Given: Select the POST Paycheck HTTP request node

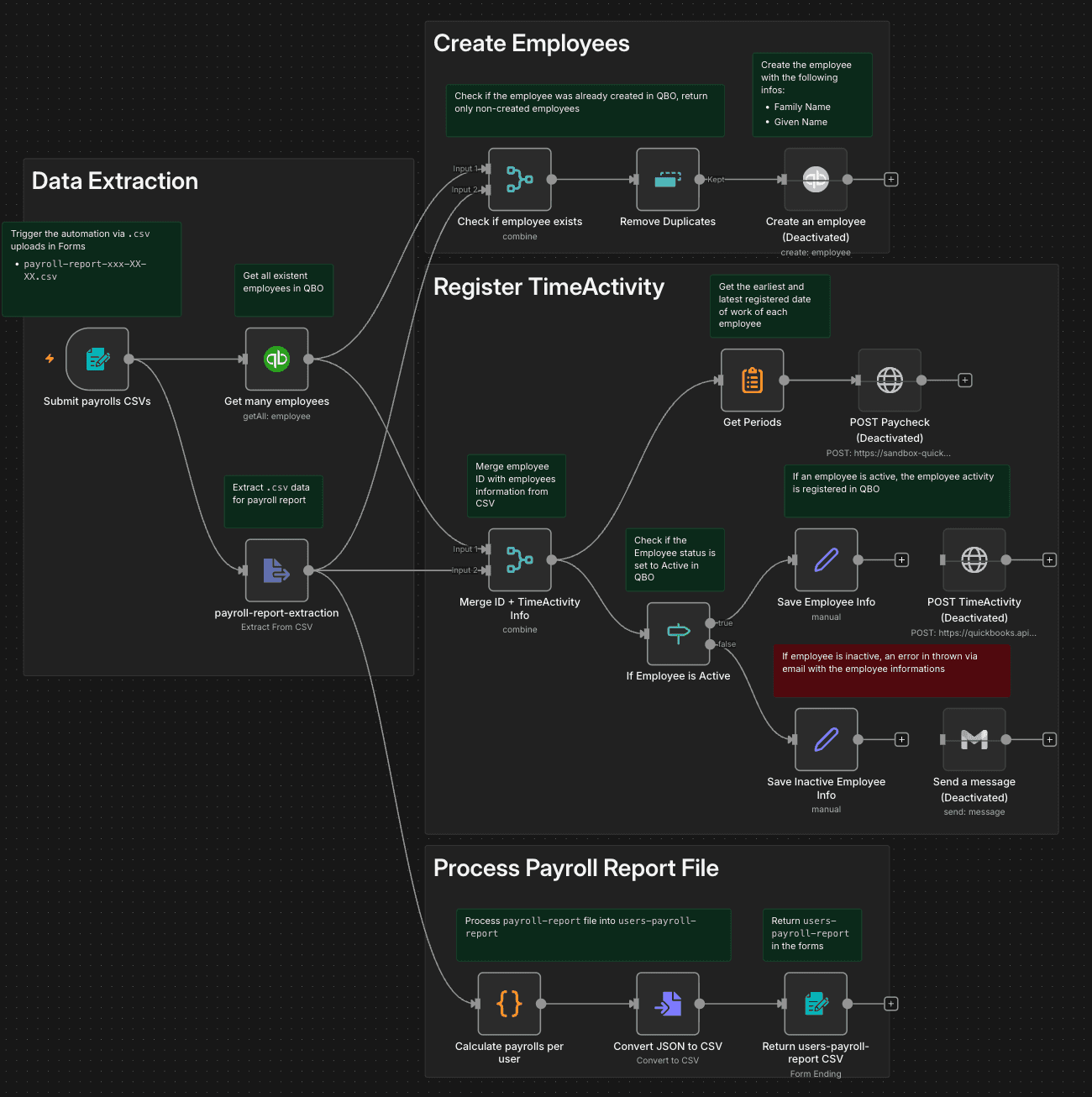Looking at the screenshot, I should coord(889,380).
